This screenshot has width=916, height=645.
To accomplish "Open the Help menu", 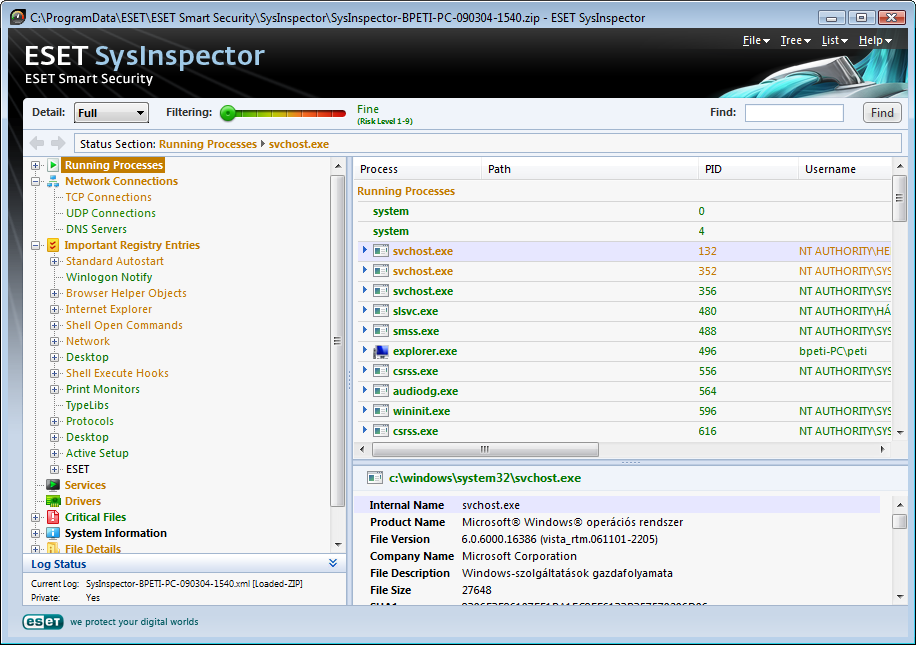I will pos(875,40).
